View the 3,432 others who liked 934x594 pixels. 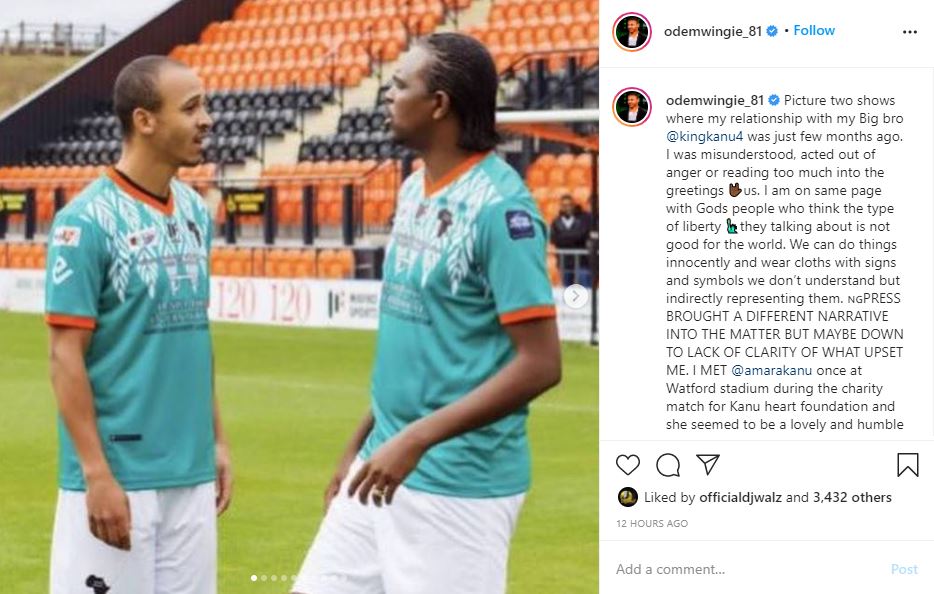point(852,497)
